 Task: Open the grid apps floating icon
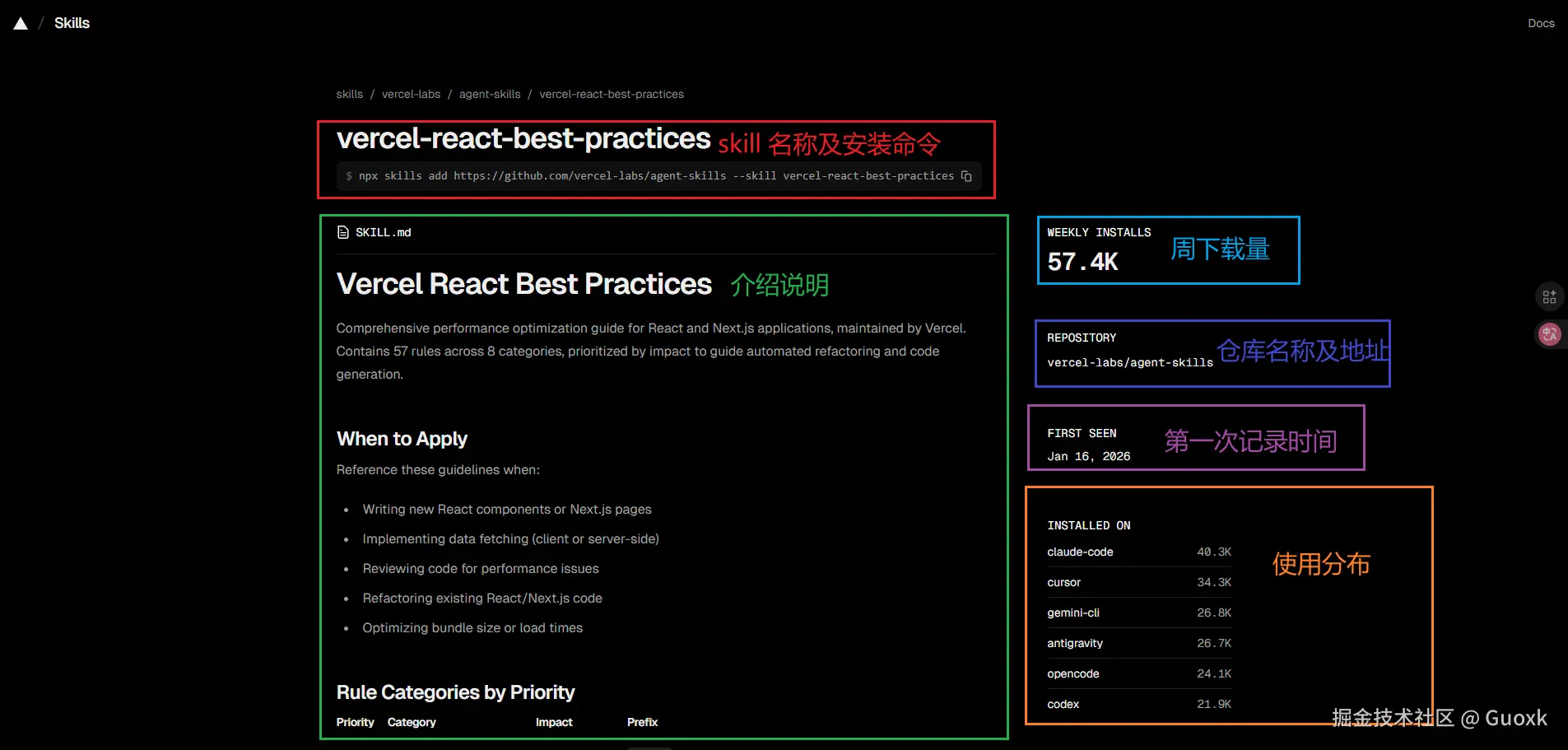(1550, 296)
